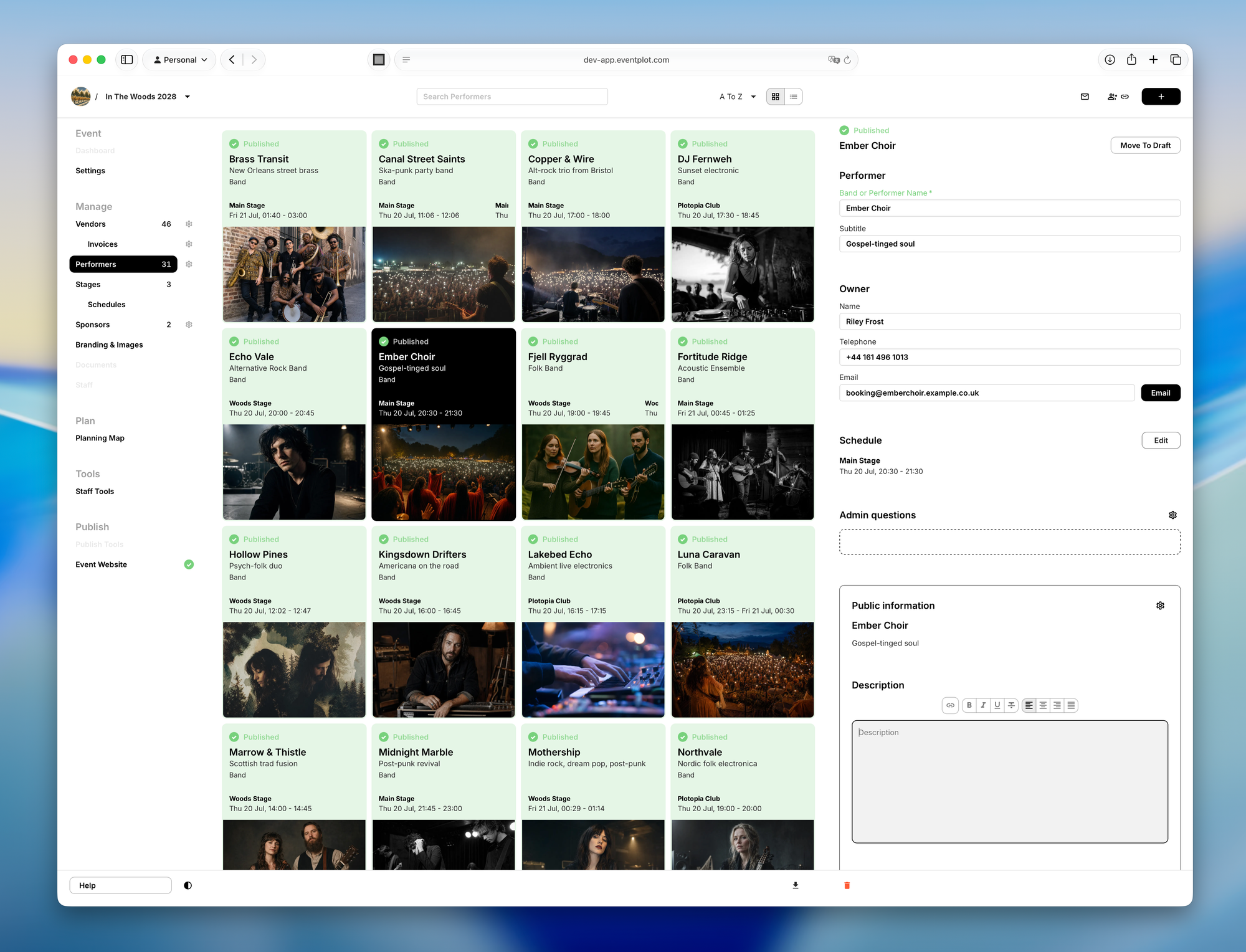
Task: Click the Event Website green check
Action: (189, 564)
